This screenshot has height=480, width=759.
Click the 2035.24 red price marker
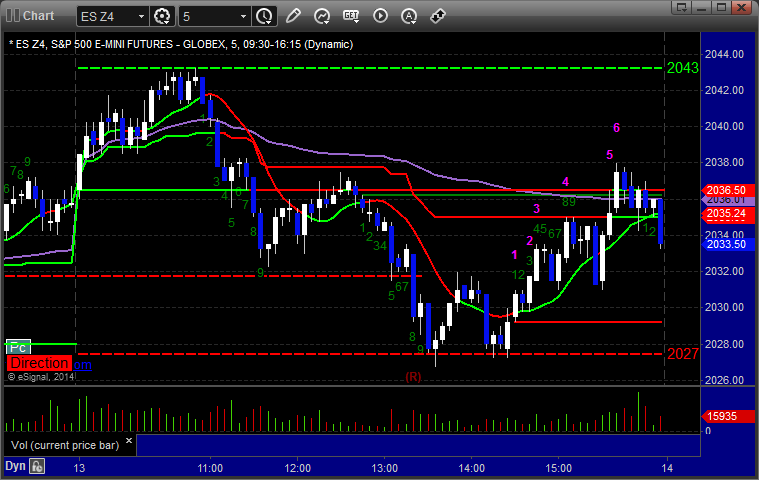728,213
